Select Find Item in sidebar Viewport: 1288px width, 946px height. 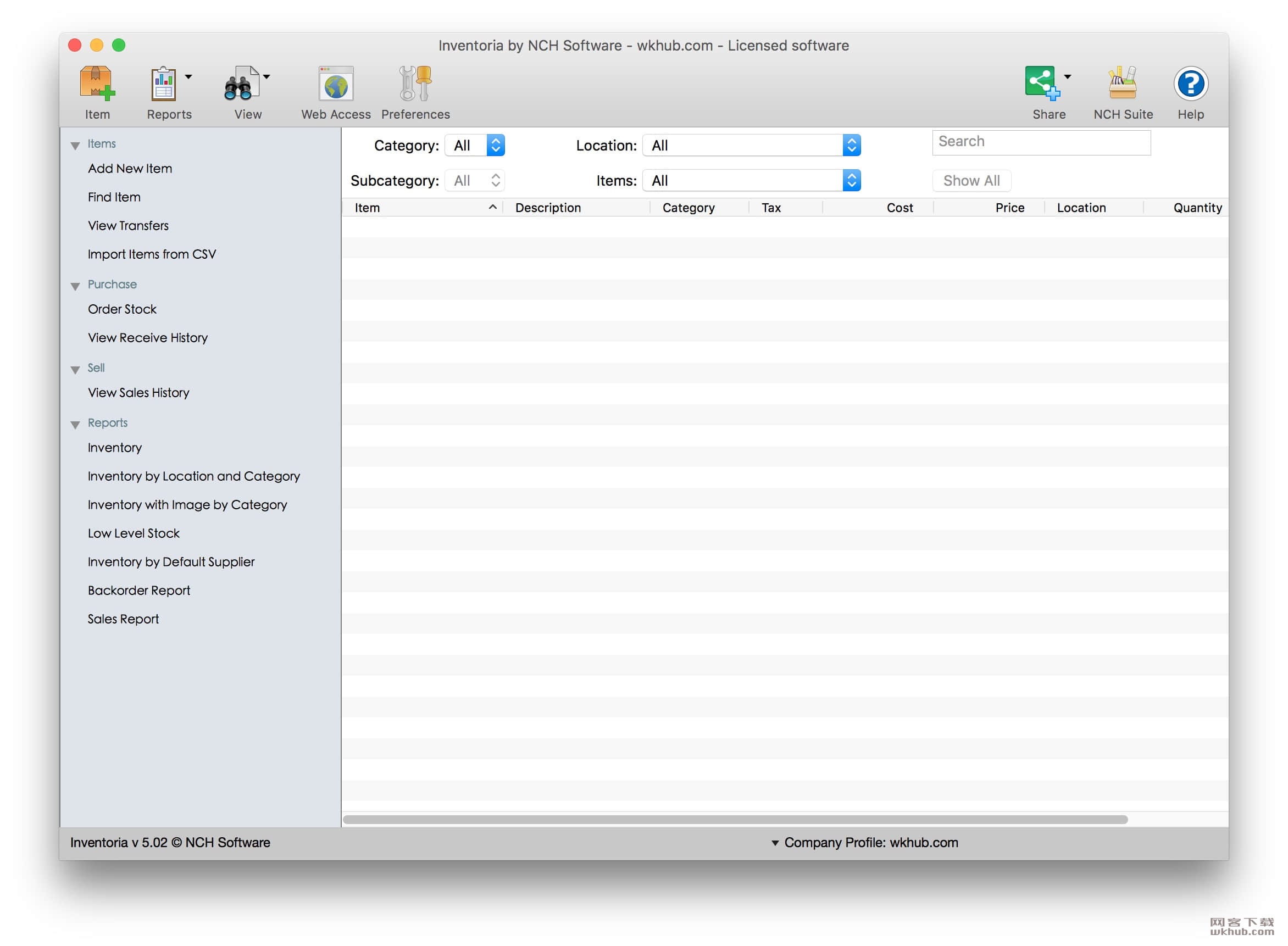pyautogui.click(x=114, y=197)
